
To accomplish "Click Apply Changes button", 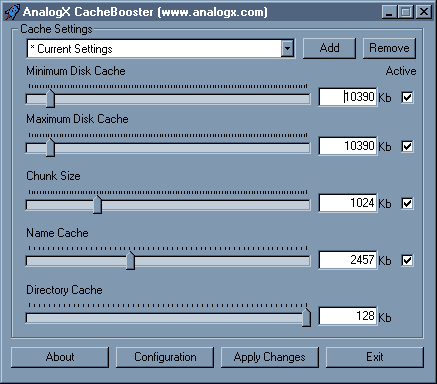I will 270,357.
